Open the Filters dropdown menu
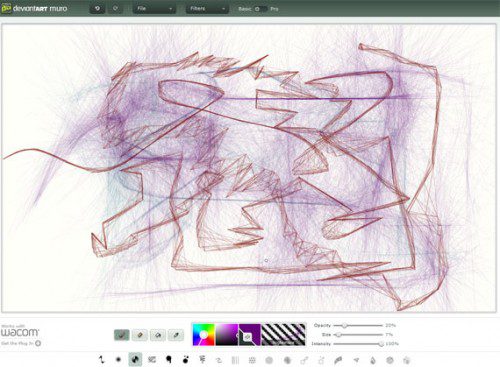The width and height of the screenshot is (500, 367). click(x=207, y=8)
